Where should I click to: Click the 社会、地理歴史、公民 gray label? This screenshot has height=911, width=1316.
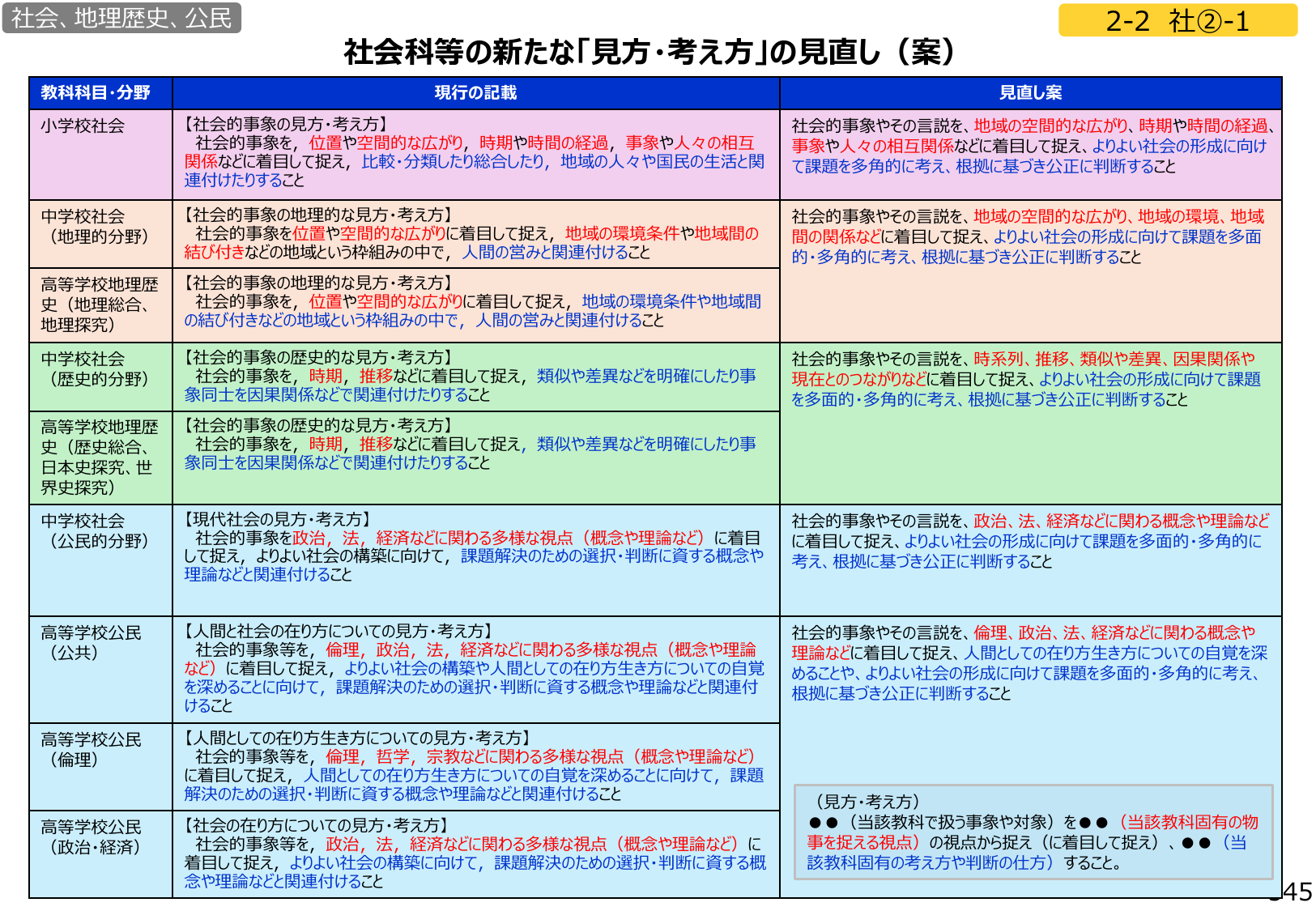121,18
